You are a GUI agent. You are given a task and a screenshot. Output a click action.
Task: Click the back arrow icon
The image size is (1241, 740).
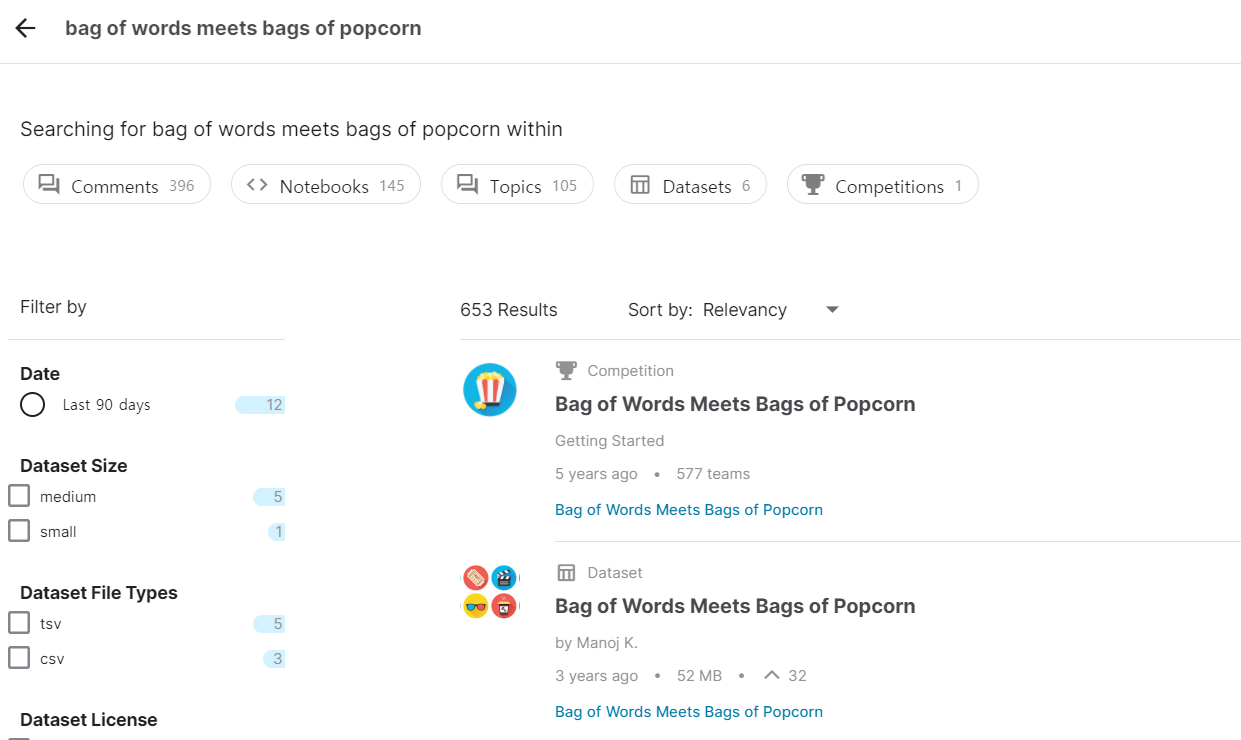pyautogui.click(x=25, y=28)
